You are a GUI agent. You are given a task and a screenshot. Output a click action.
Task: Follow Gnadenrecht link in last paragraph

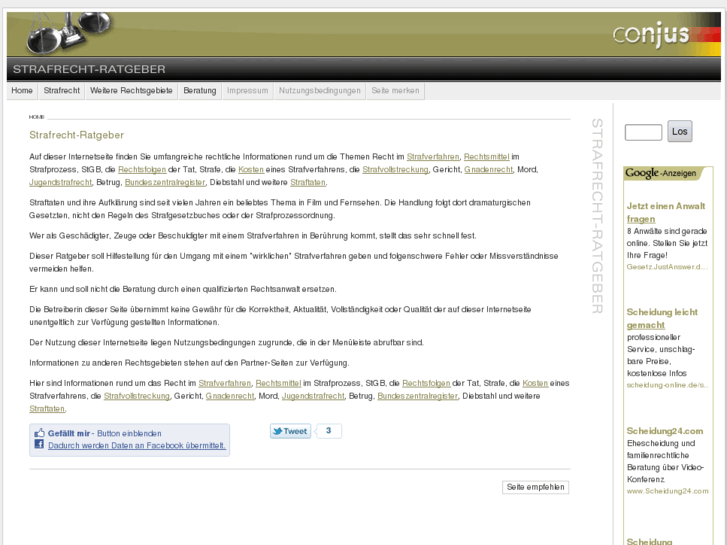pos(230,396)
